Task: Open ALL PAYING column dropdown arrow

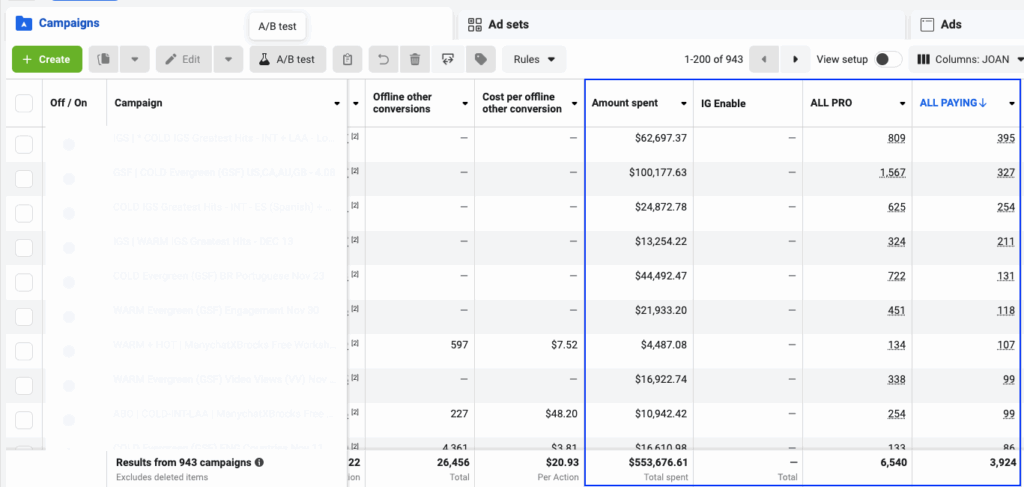Action: 1012,103
